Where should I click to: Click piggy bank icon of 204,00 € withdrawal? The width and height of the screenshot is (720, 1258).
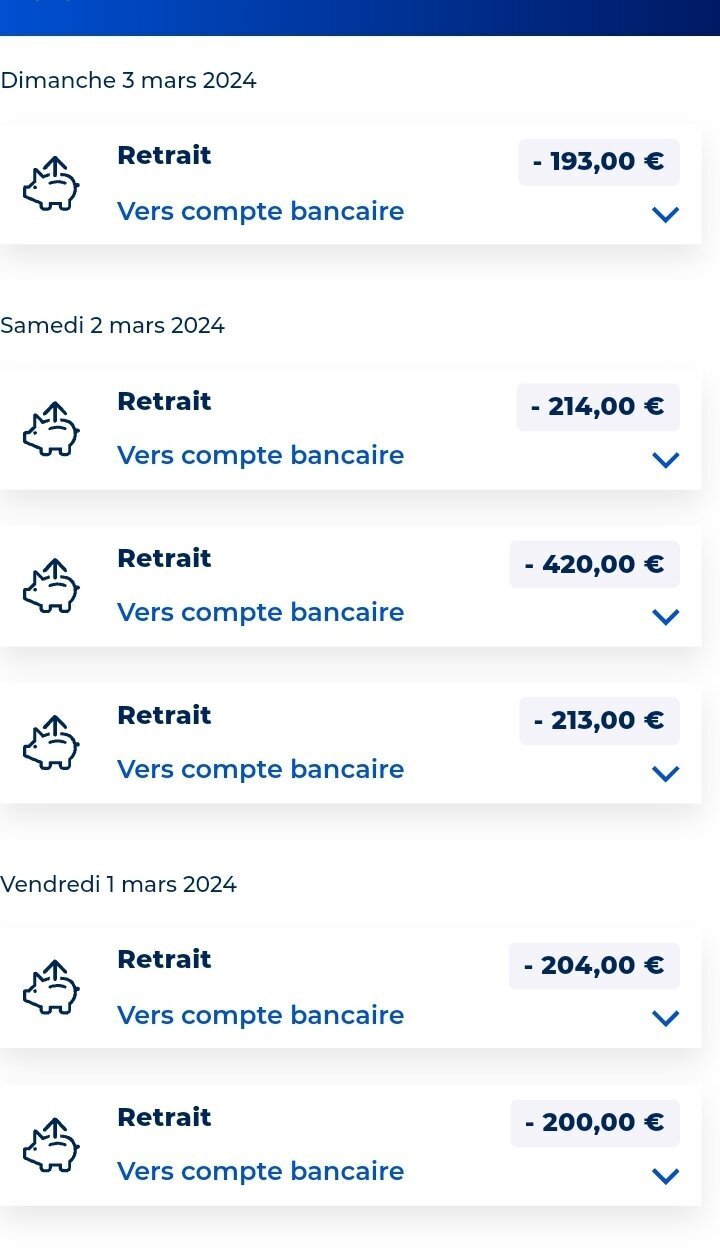point(51,988)
